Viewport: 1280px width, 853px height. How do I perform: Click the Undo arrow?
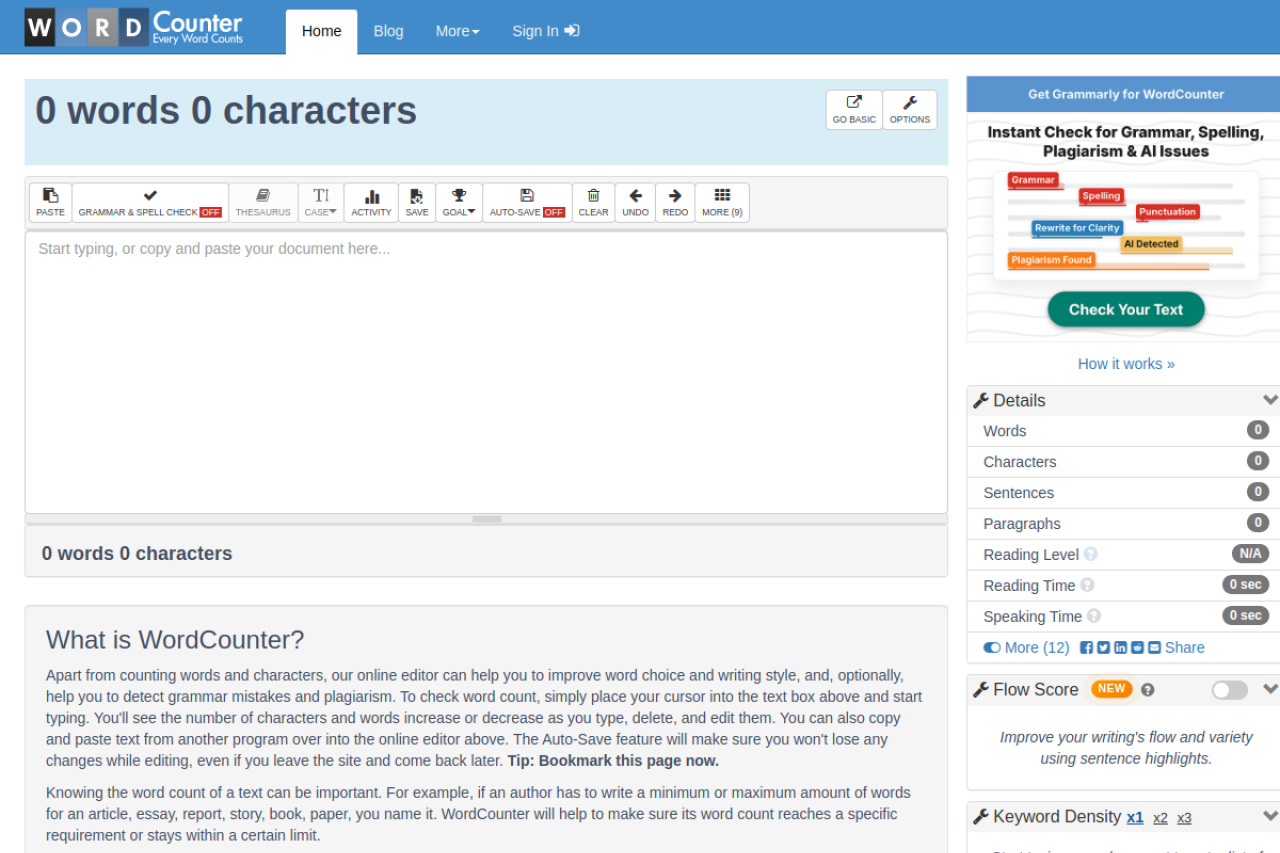tap(635, 202)
